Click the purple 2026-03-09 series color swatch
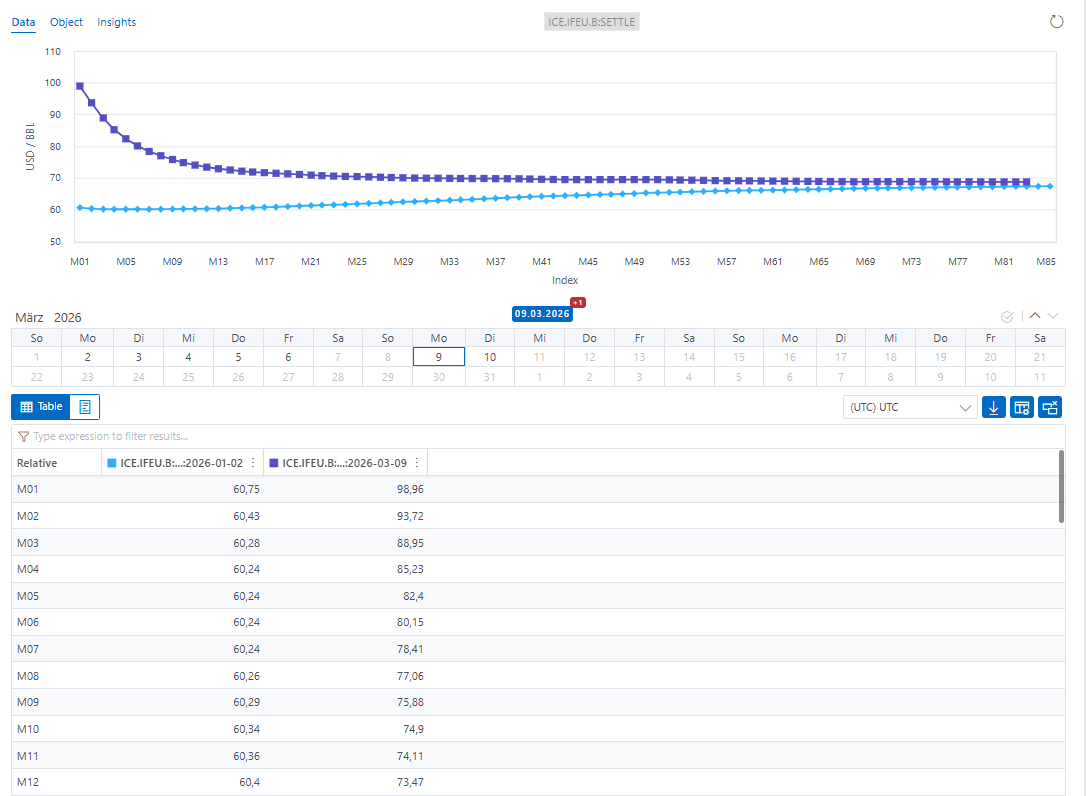 [274, 463]
